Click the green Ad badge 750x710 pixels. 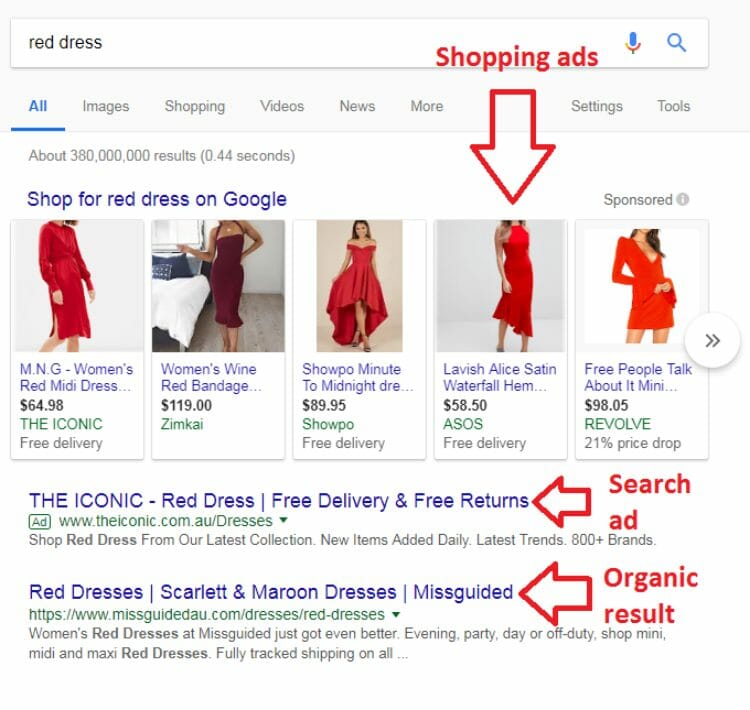(40, 521)
